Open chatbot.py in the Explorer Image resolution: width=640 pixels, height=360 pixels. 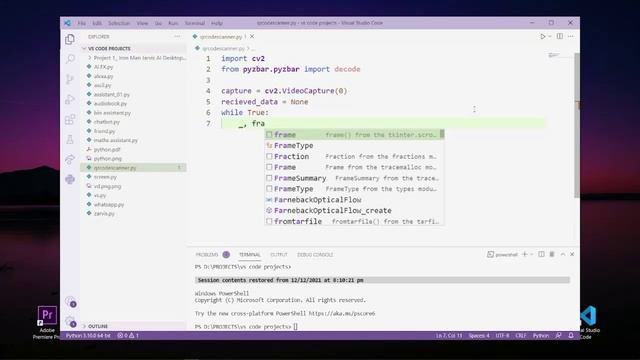(107, 122)
